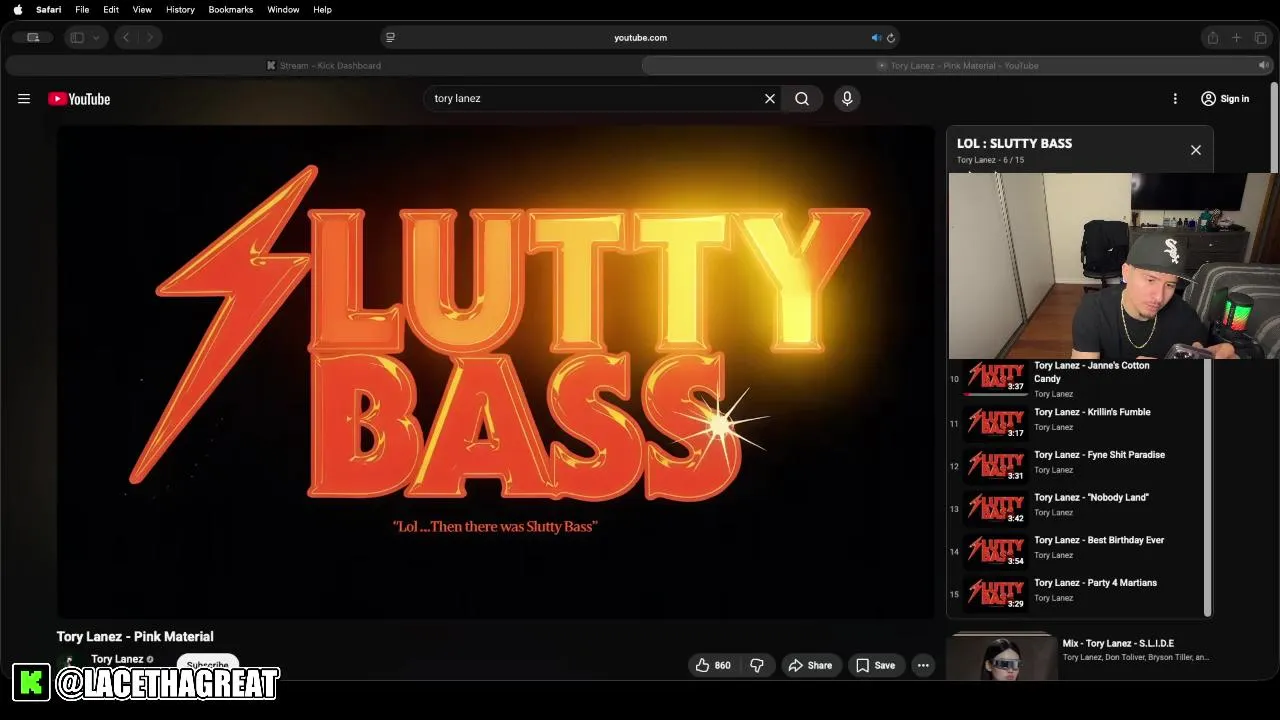Image resolution: width=1280 pixels, height=720 pixels.
Task: Switch to Stream - Kick Dashboard tab
Action: 323,65
